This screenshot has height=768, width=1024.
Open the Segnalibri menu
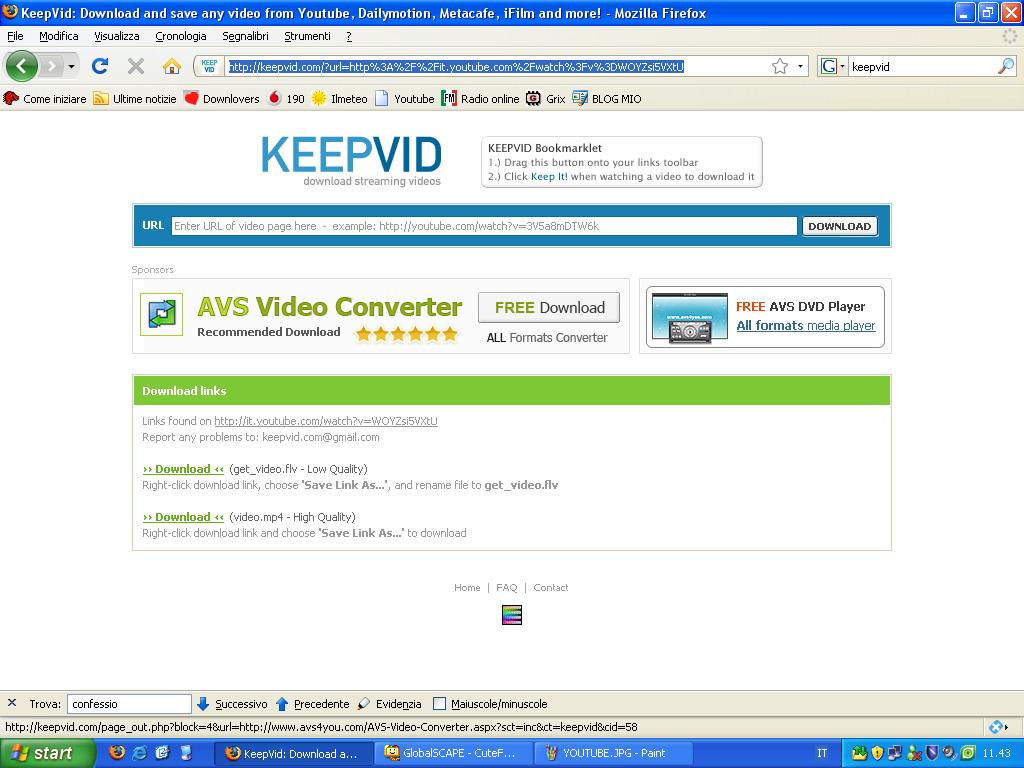pos(246,36)
